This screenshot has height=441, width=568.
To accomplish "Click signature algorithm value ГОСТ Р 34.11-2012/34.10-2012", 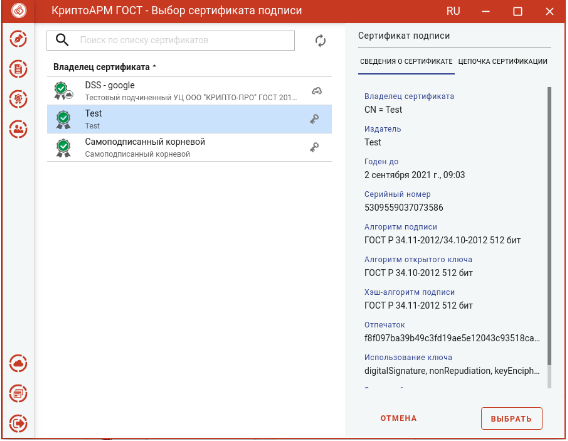I will coord(442,240).
